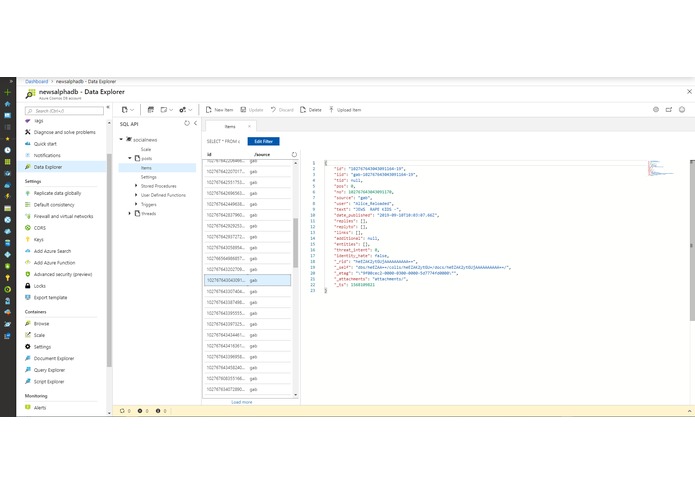Click the Edit Filter button

263,141
